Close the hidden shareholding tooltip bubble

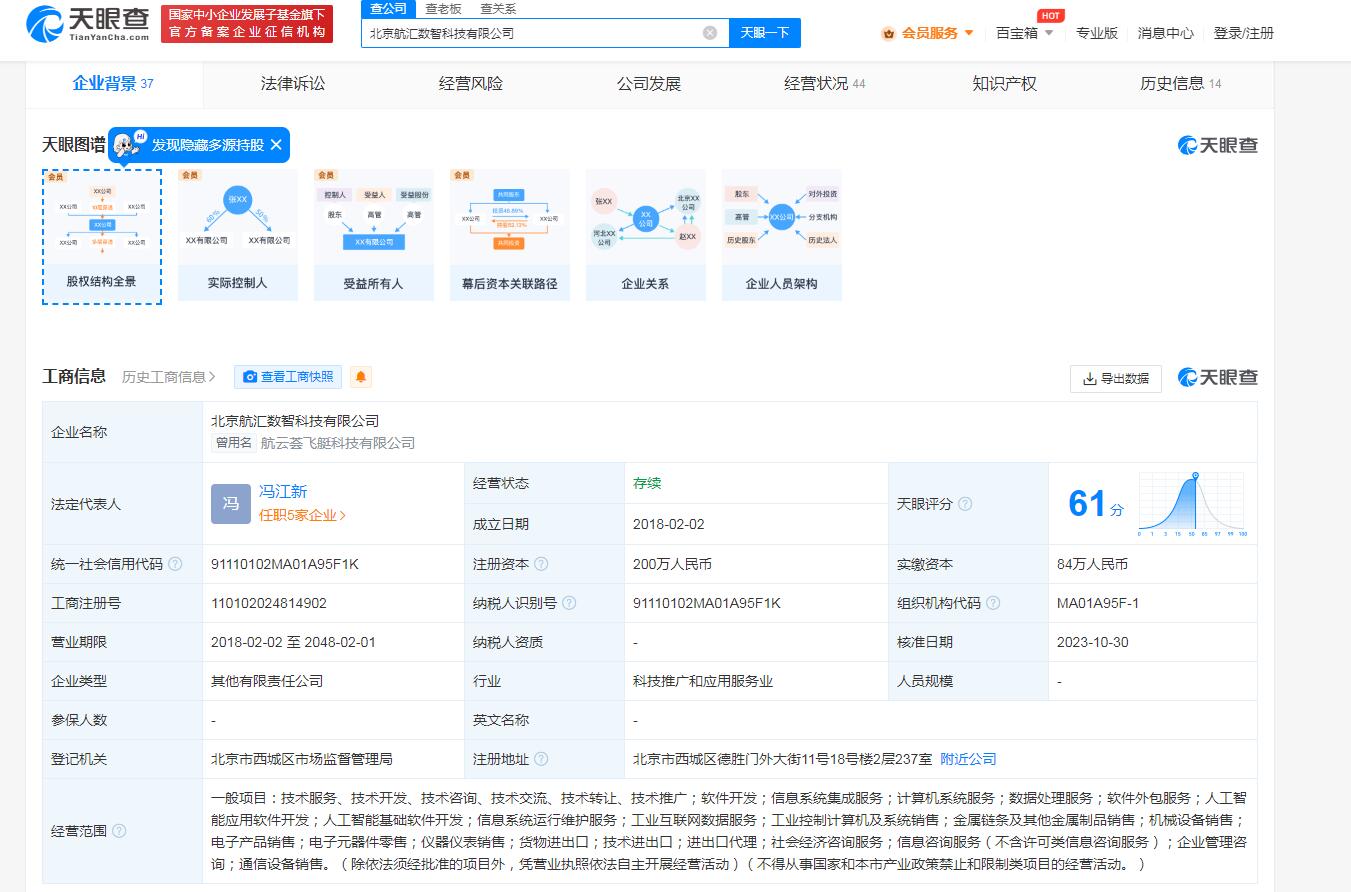tap(276, 145)
